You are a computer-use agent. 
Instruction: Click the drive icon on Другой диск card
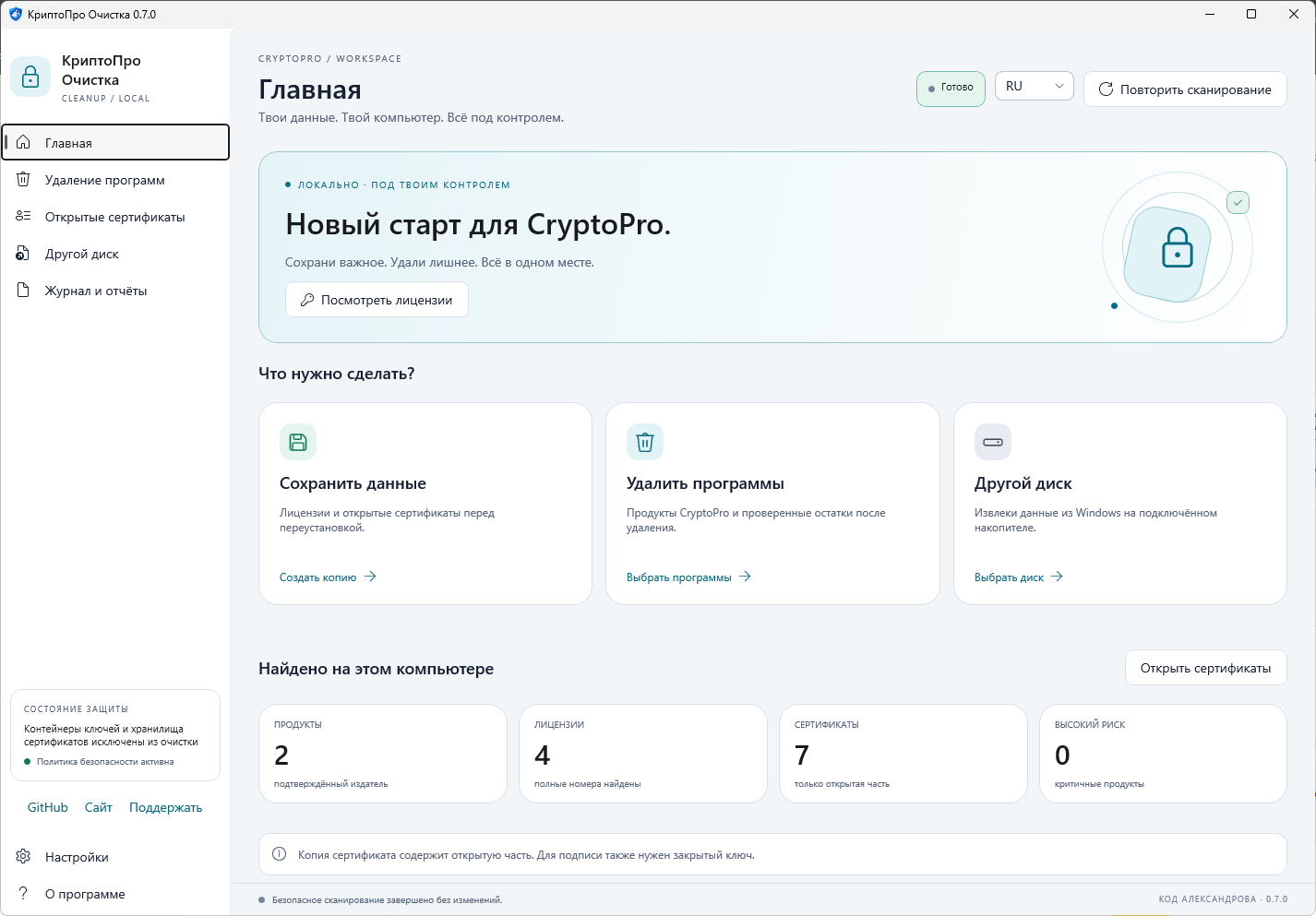pyautogui.click(x=993, y=442)
